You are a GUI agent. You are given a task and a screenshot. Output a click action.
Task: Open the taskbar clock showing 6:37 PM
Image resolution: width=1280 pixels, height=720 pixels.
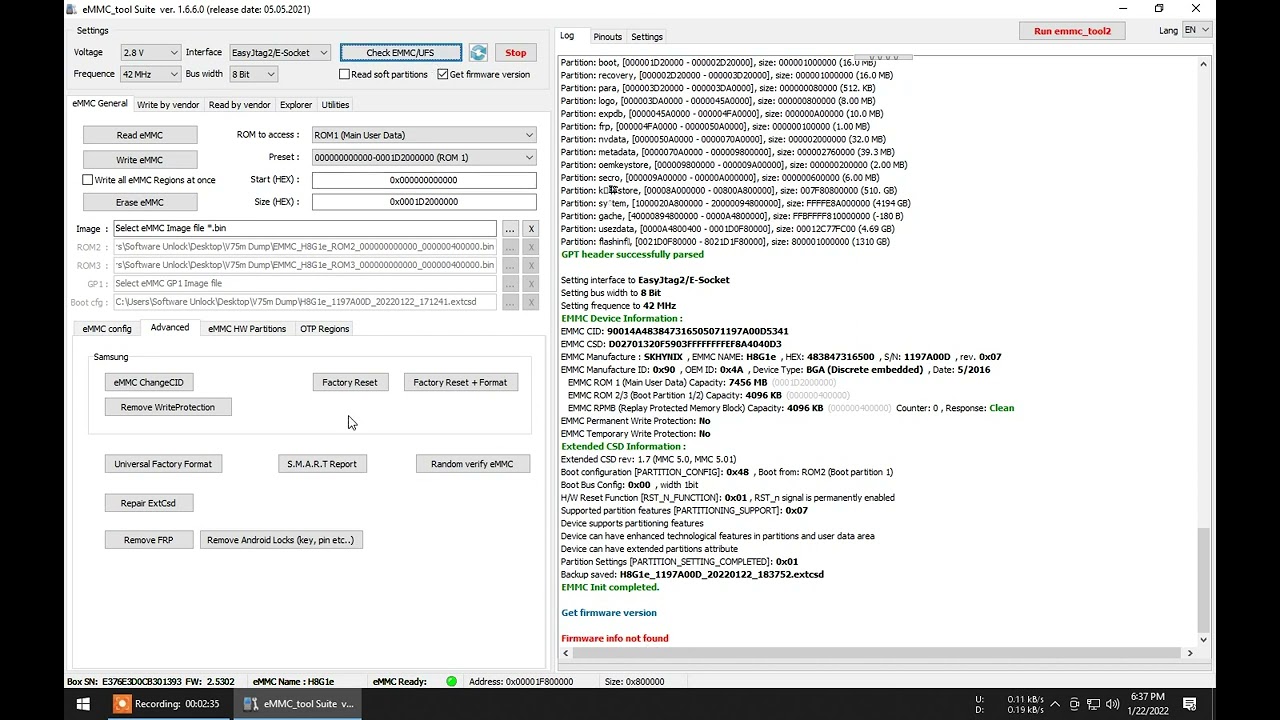[x=1147, y=704]
